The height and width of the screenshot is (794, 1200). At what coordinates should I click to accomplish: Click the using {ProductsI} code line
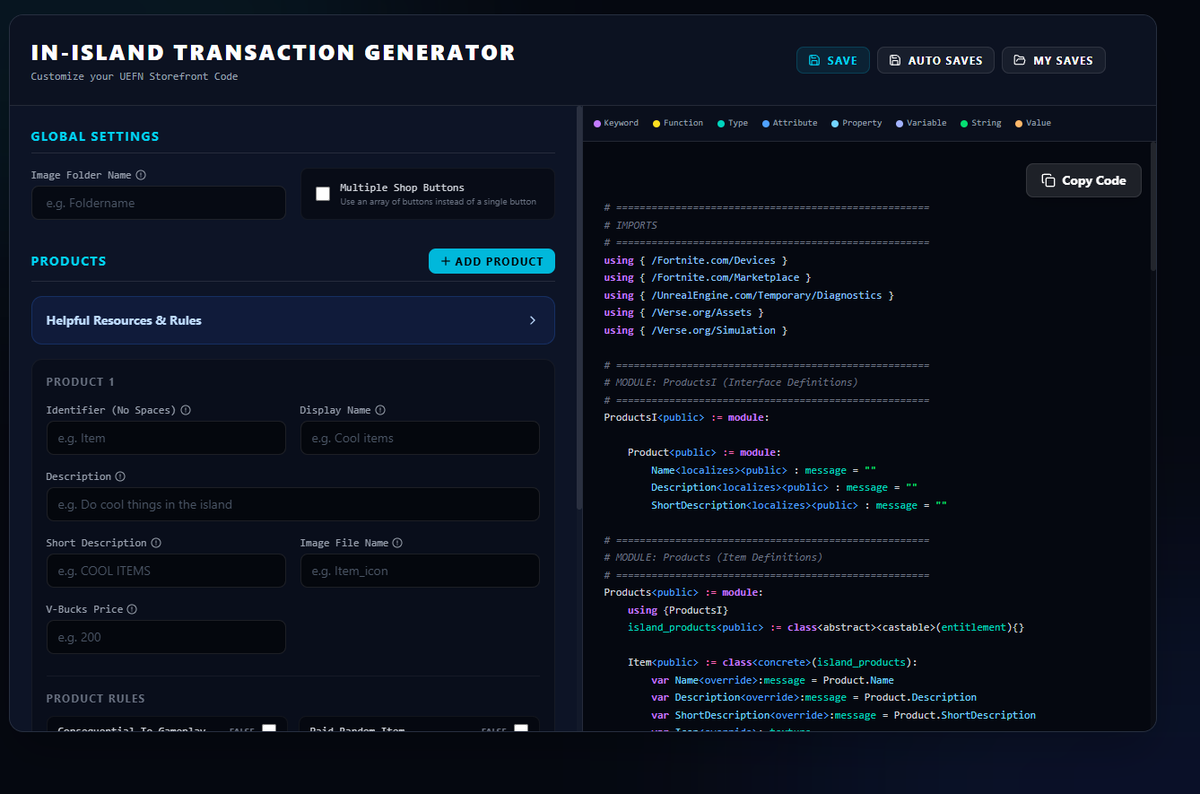pos(678,610)
